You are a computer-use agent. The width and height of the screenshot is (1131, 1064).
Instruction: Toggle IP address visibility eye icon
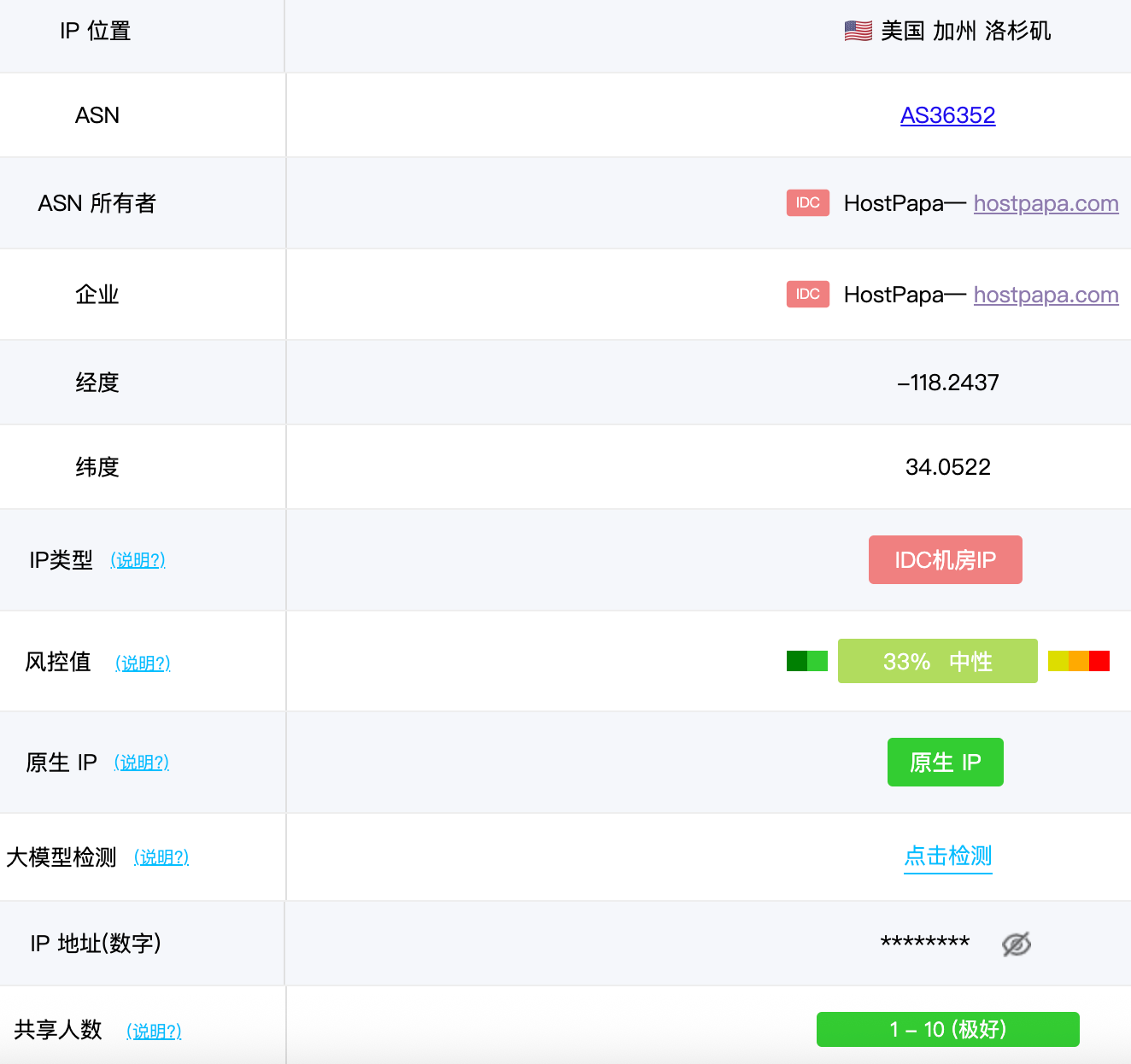click(x=1016, y=944)
